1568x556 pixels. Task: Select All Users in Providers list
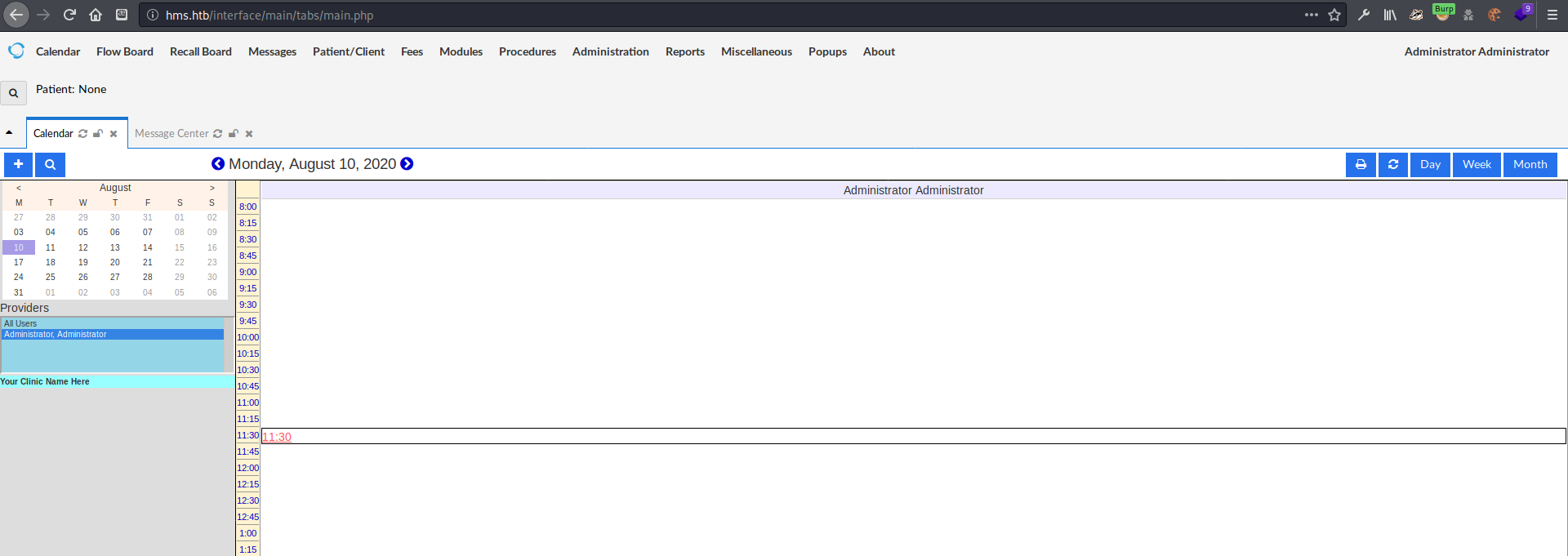coord(20,323)
